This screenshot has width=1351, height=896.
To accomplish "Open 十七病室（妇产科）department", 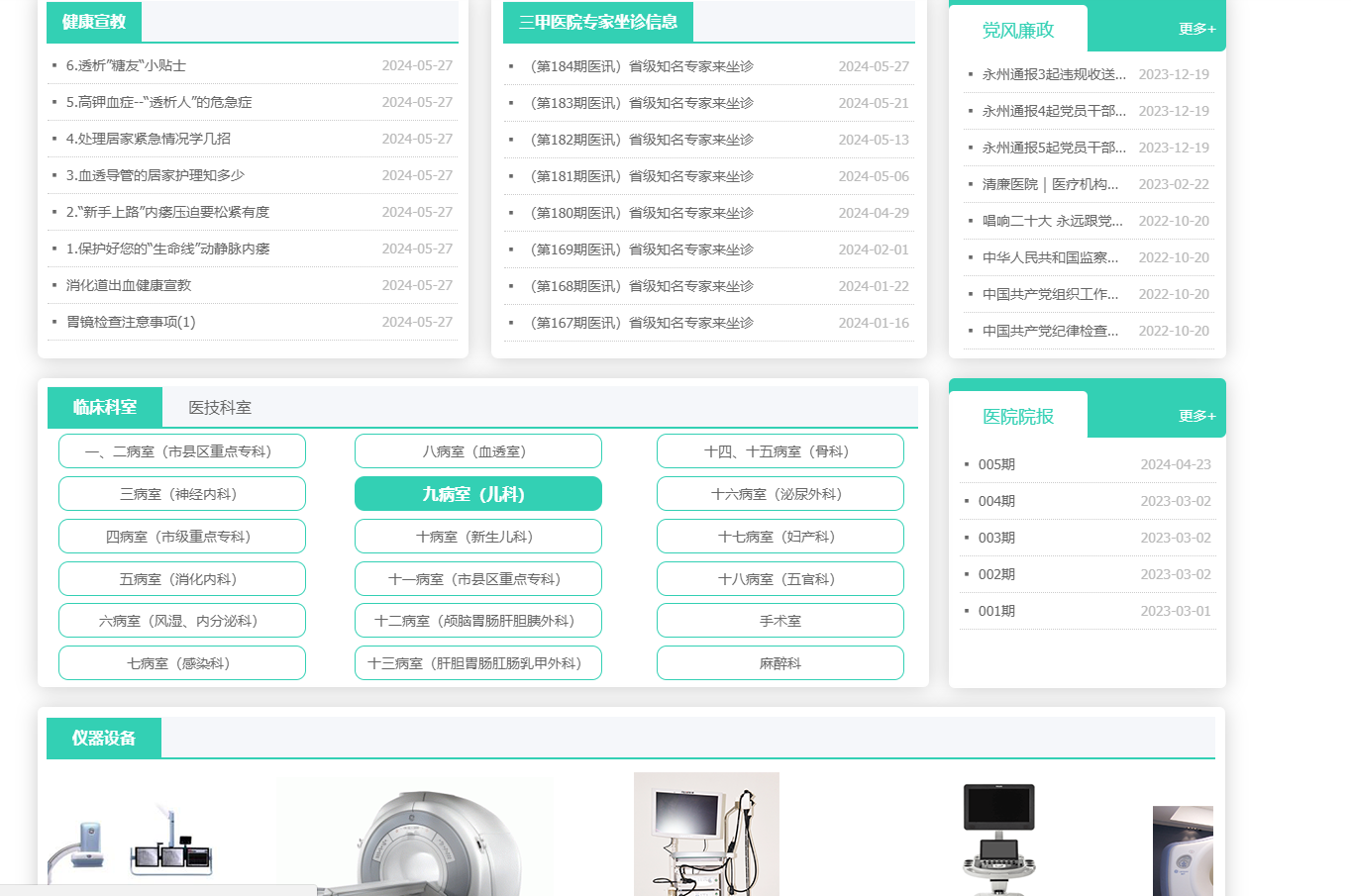I will (780, 537).
